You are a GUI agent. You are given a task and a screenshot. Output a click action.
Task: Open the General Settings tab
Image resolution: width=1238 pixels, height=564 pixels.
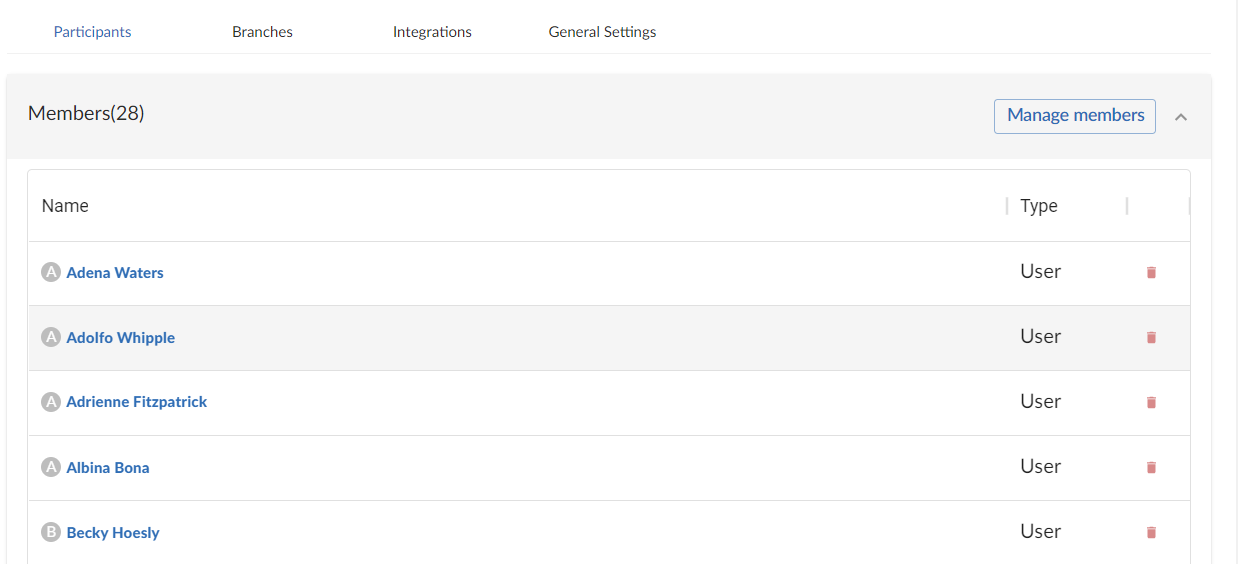602,32
